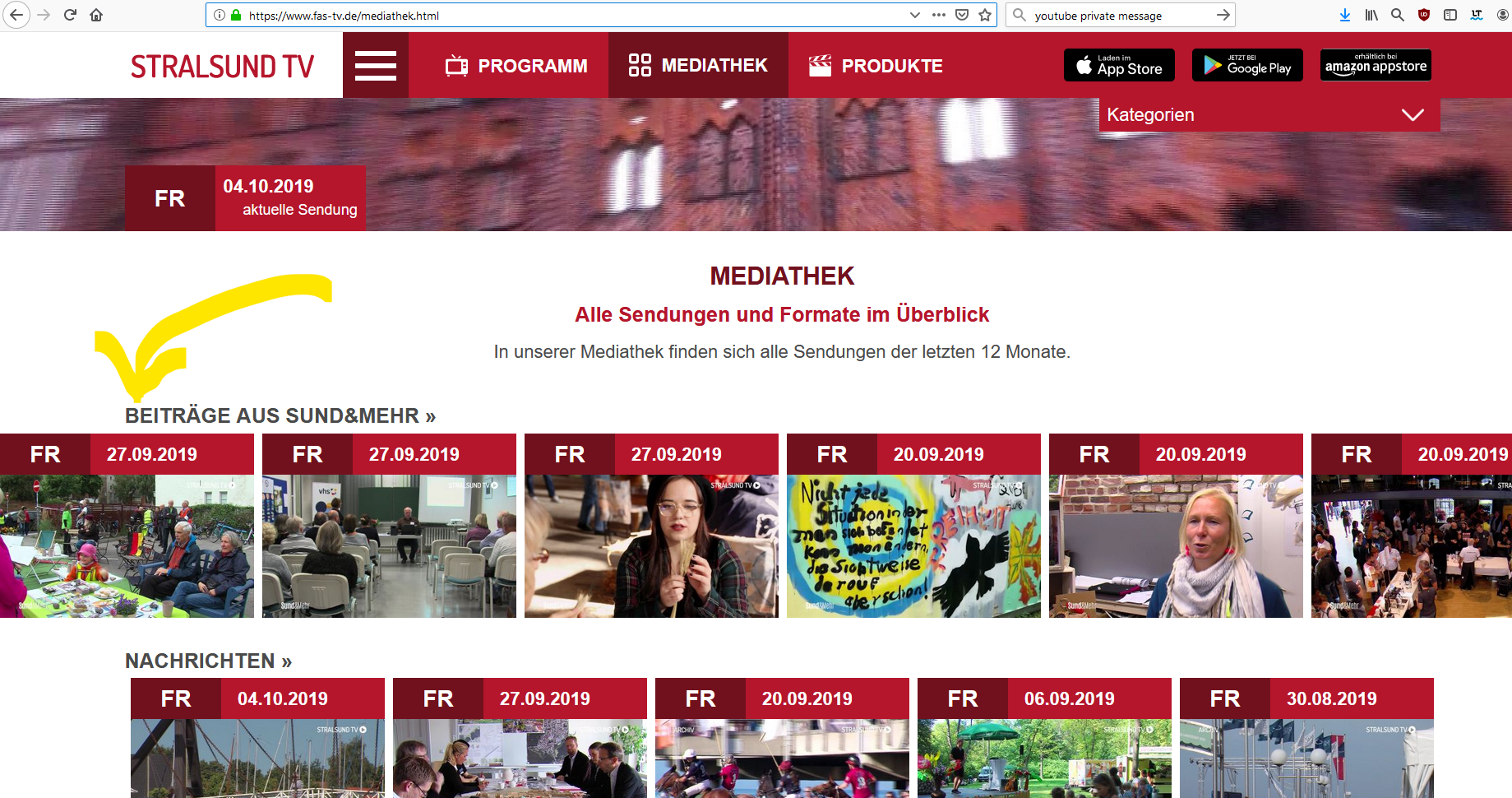Screen dimensions: 1512x798
Task: Toggle the browser sidebar icon
Action: click(x=1450, y=15)
